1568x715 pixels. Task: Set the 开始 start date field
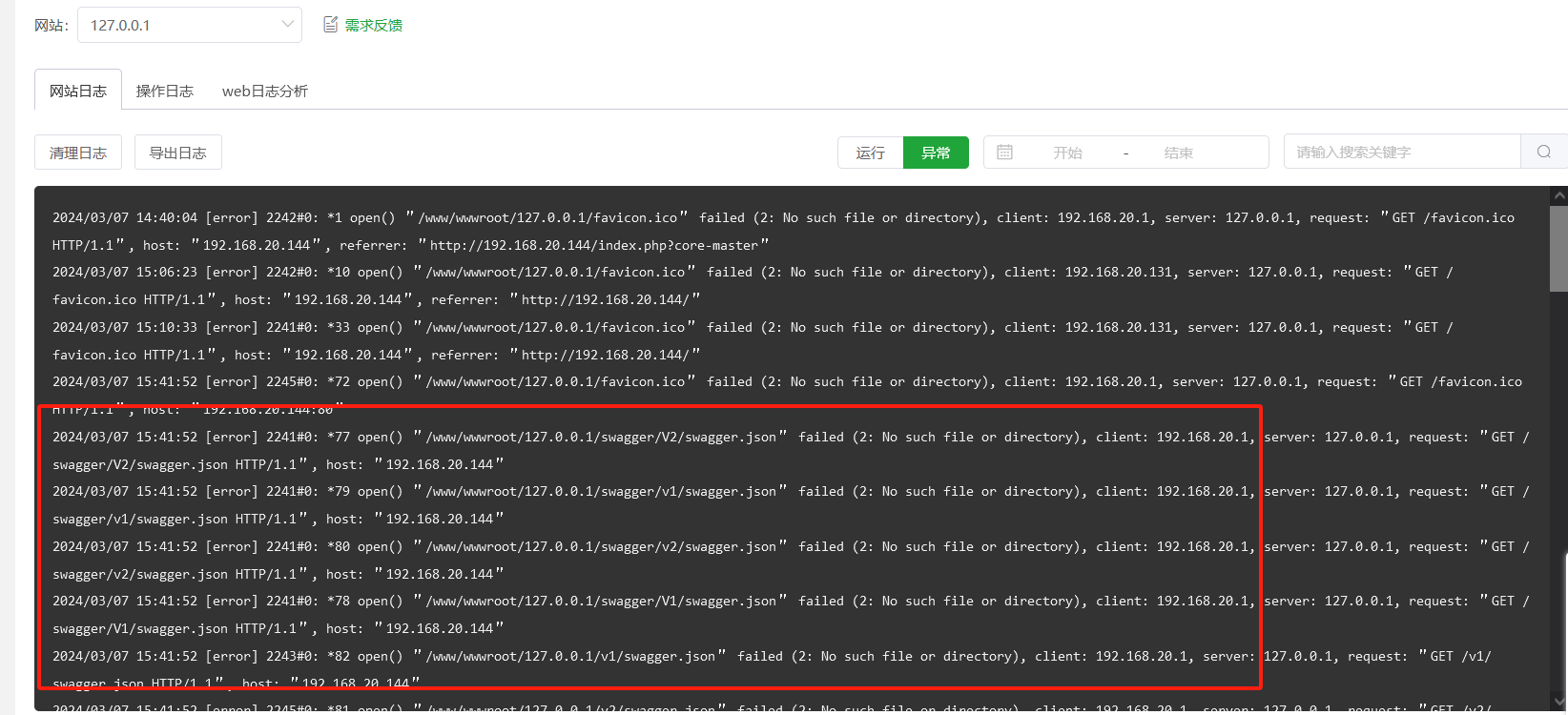click(x=1067, y=153)
